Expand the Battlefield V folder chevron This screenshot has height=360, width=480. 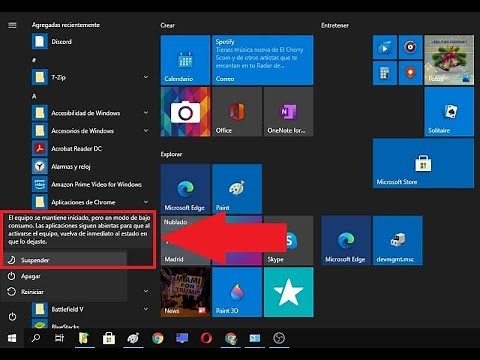point(146,309)
